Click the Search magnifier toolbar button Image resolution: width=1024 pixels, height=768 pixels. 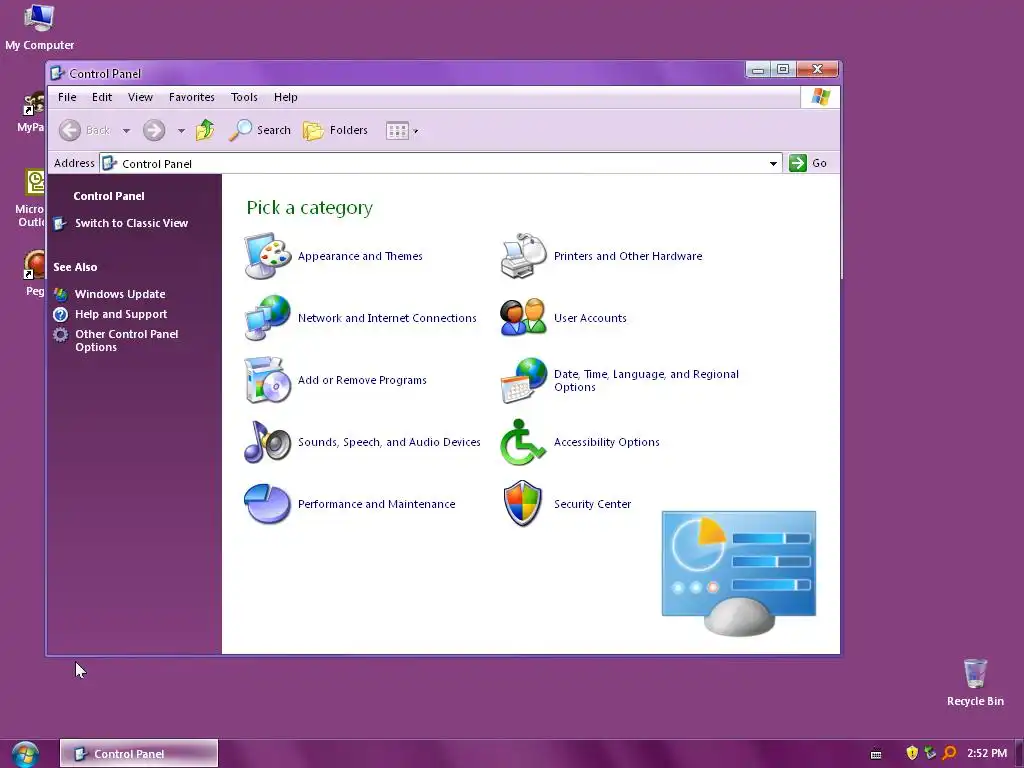(x=260, y=130)
